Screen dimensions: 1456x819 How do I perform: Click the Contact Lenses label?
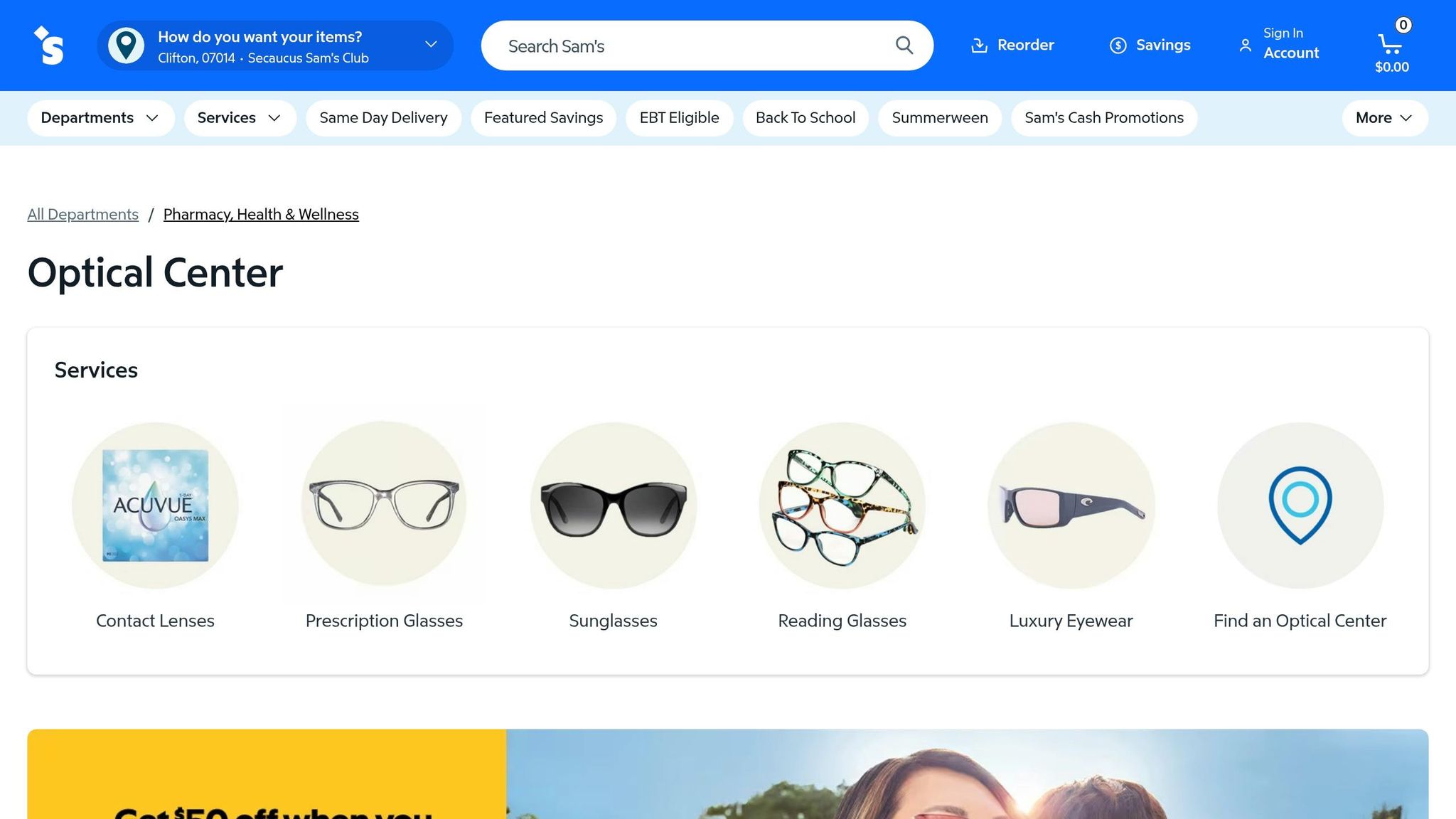[x=155, y=621]
